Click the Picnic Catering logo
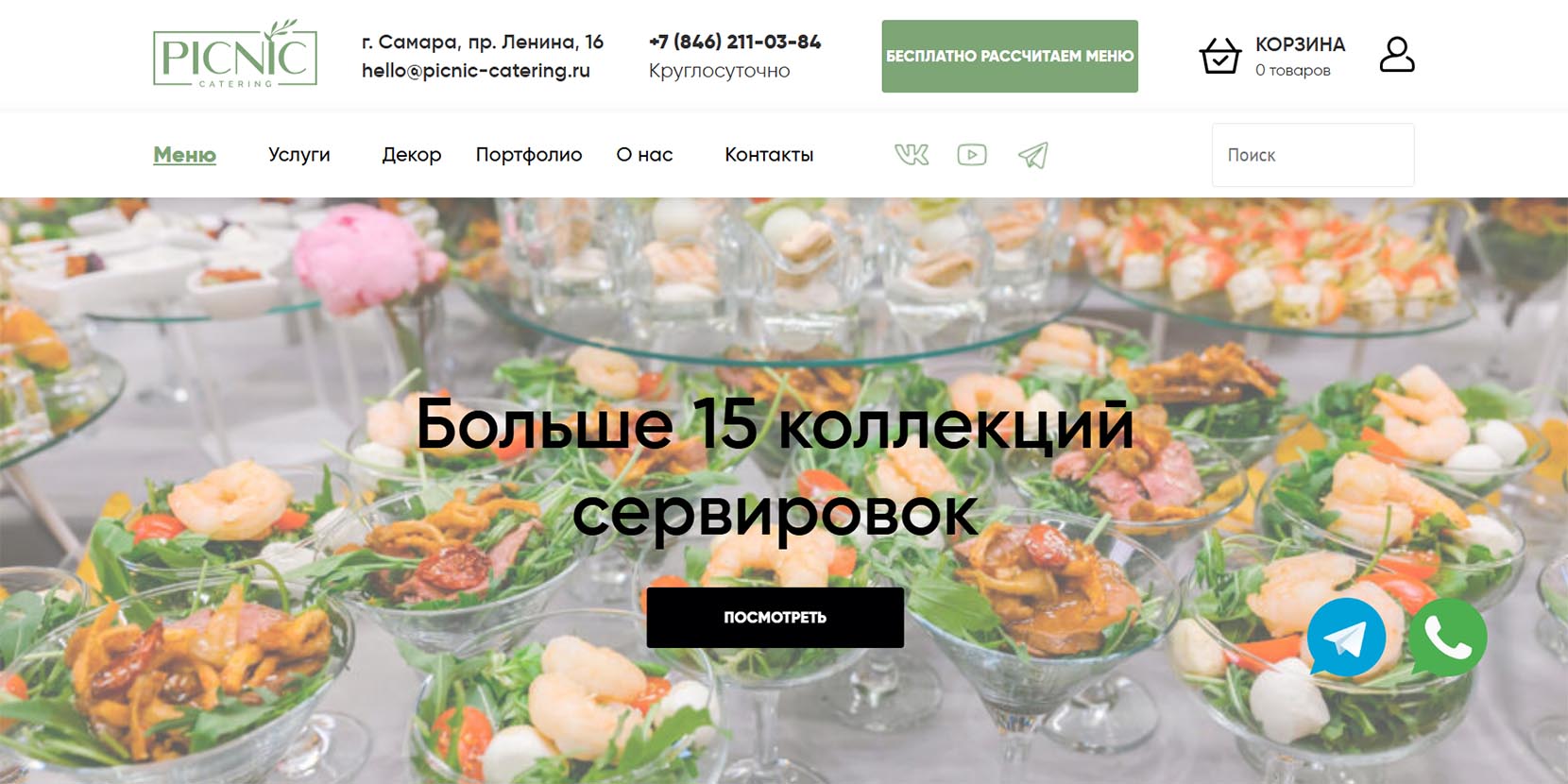The height and width of the screenshot is (784, 1568). [235, 55]
